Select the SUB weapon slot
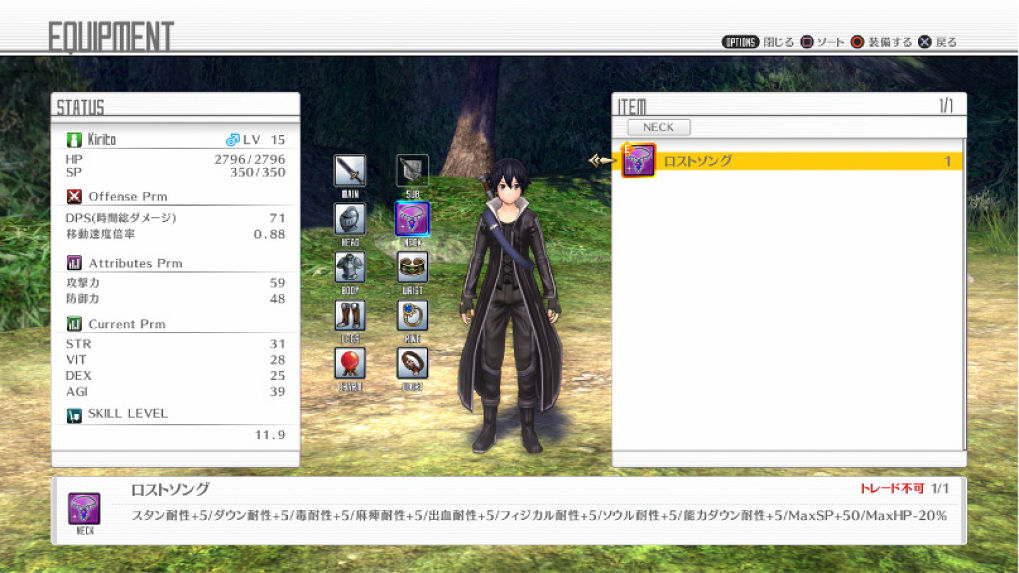Screen dimensions: 1019x573 pyautogui.click(x=412, y=171)
